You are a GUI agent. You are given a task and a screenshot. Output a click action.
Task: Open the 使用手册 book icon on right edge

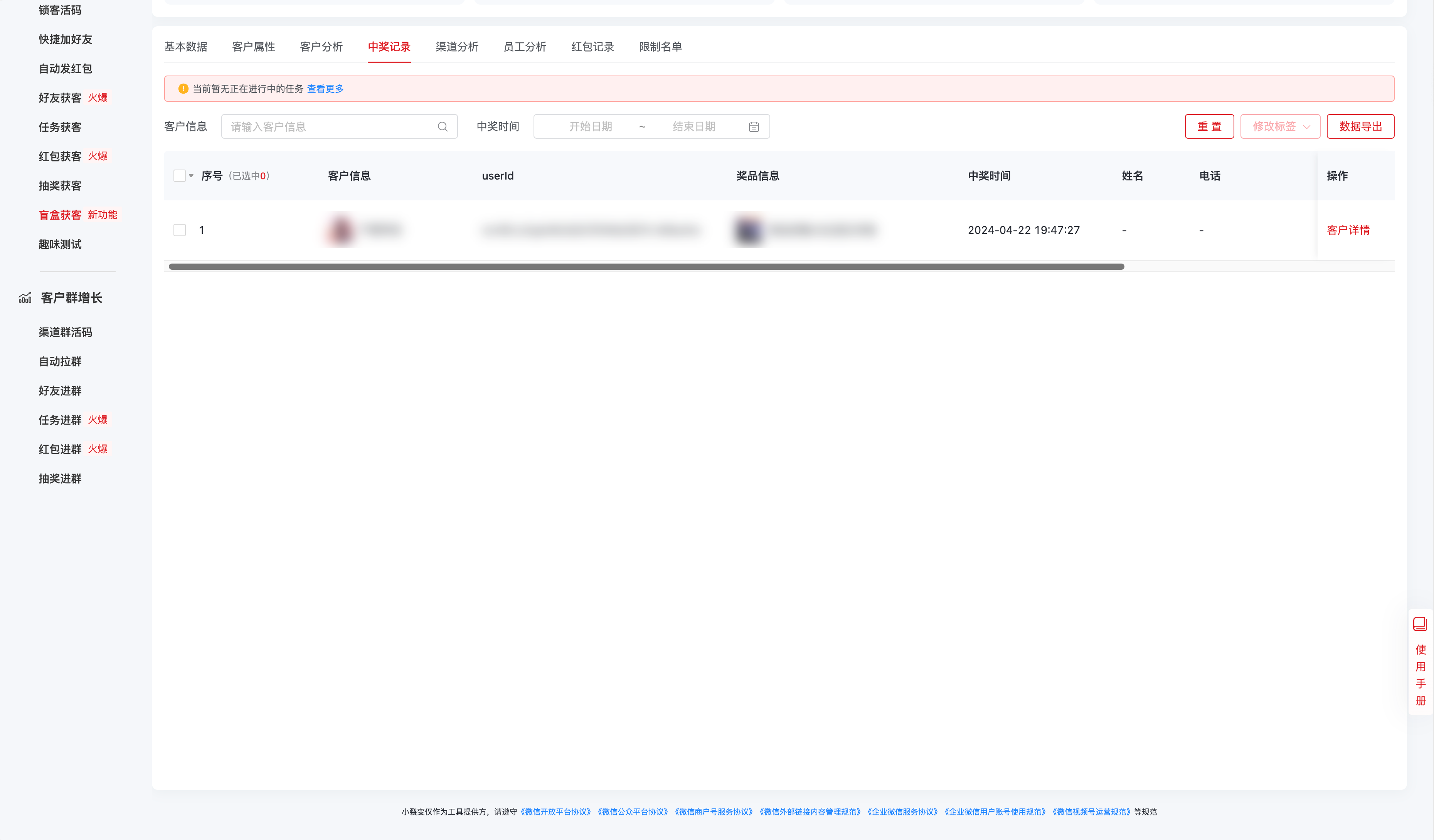(1420, 624)
